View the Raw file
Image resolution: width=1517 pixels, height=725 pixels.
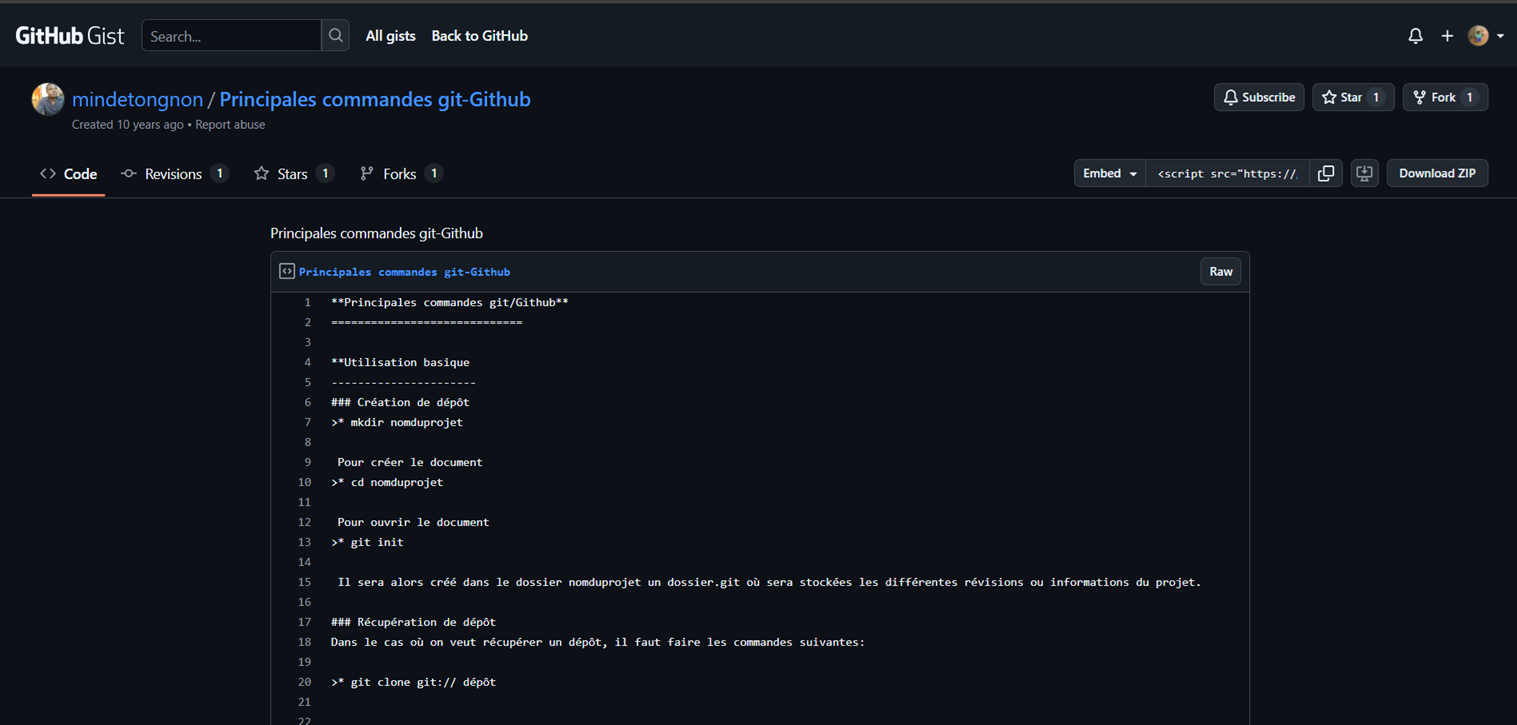click(1221, 271)
